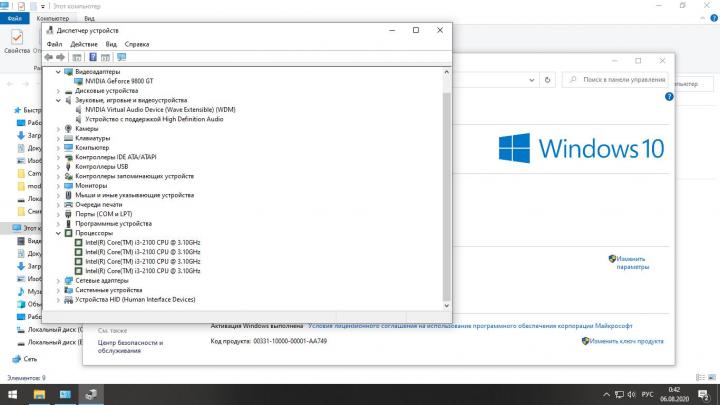Click the Системные устройства icon
The width and height of the screenshot is (720, 405).
pos(68,290)
